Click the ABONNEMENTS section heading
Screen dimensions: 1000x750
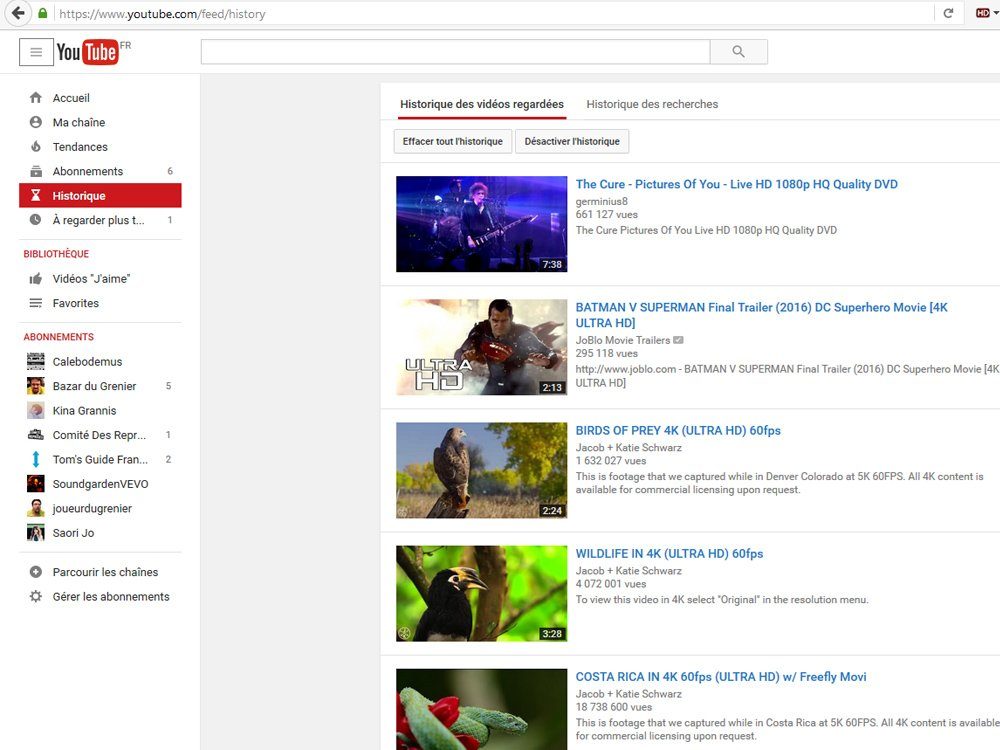coord(59,337)
